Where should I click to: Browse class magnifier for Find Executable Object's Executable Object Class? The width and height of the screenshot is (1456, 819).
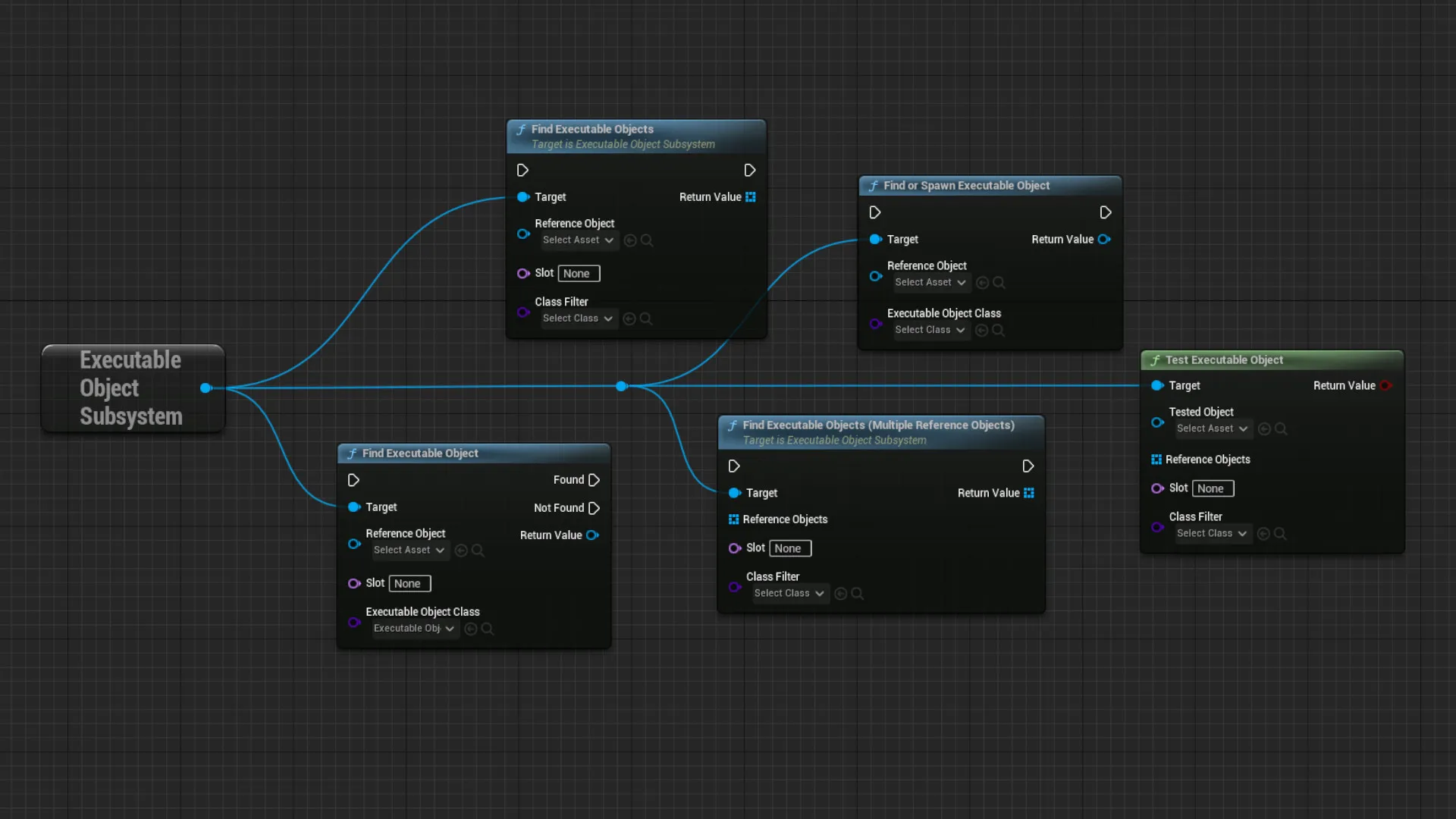coord(488,629)
